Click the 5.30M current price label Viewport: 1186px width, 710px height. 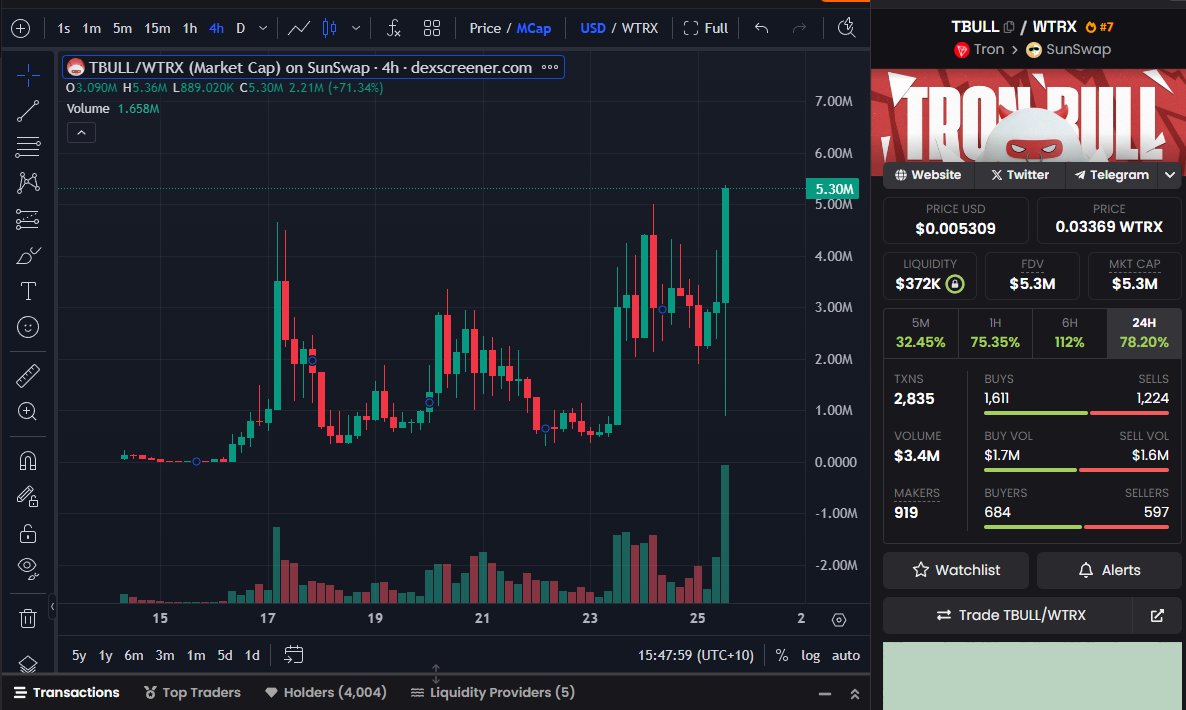[833, 189]
